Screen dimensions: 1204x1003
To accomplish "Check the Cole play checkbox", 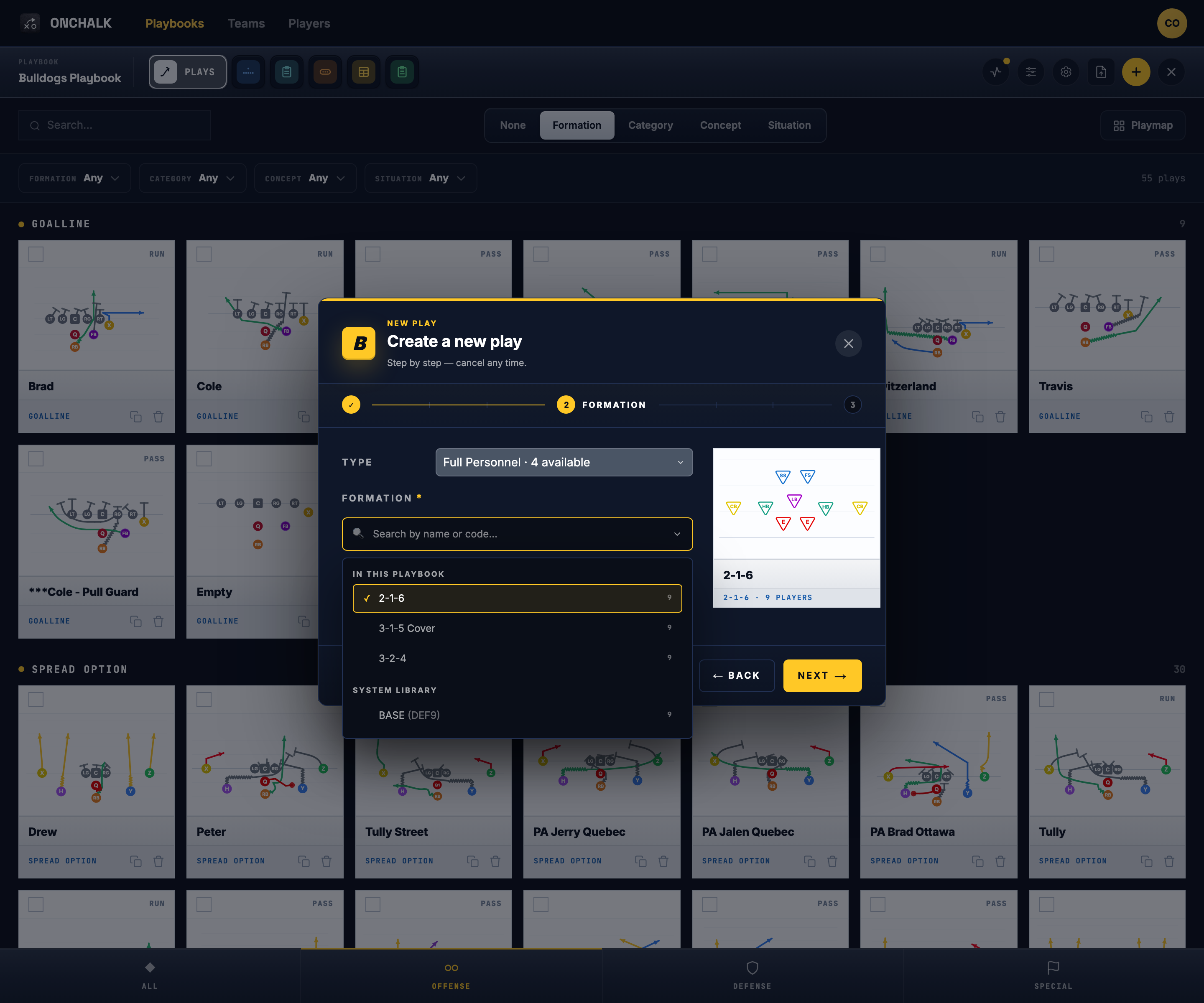I will coord(204,254).
